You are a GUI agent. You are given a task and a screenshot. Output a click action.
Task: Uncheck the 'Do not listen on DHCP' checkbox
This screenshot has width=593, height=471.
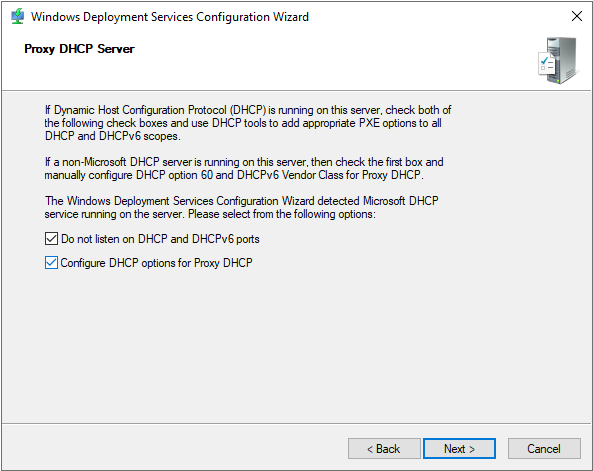[x=51, y=239]
